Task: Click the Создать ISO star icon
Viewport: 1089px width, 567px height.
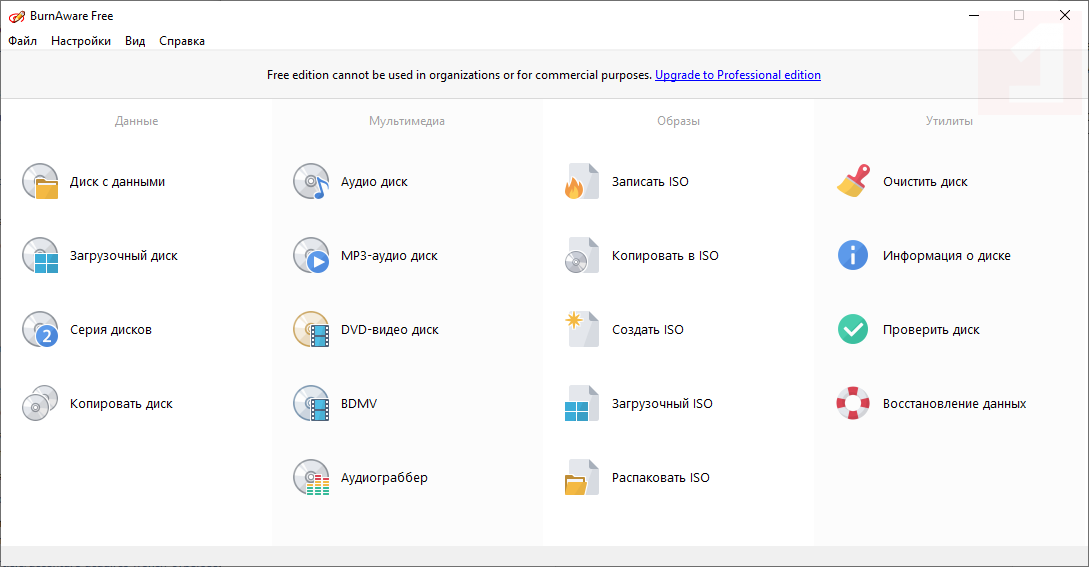Action: pos(582,329)
